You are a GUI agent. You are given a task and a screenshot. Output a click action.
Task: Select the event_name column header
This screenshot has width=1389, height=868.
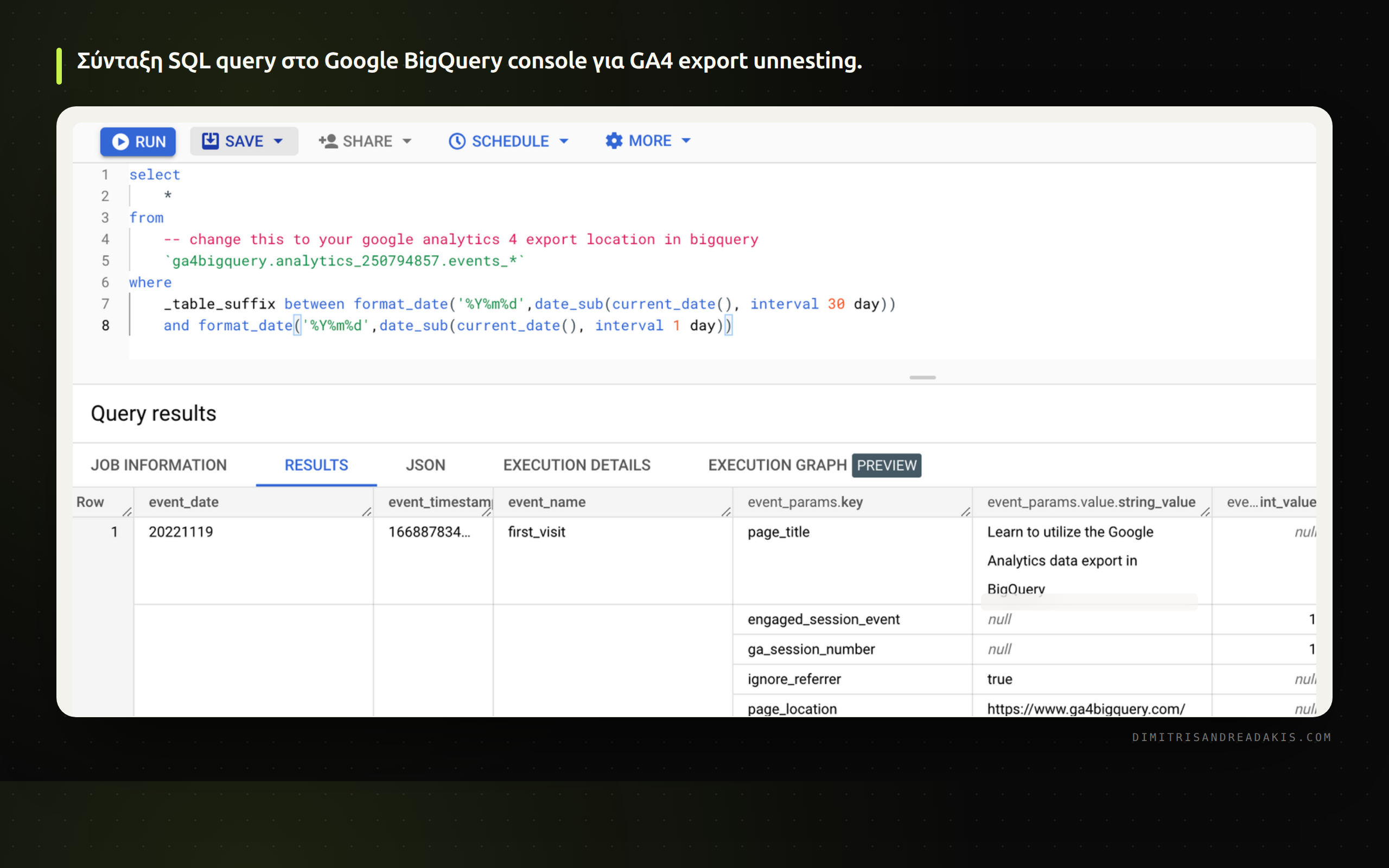(613, 502)
